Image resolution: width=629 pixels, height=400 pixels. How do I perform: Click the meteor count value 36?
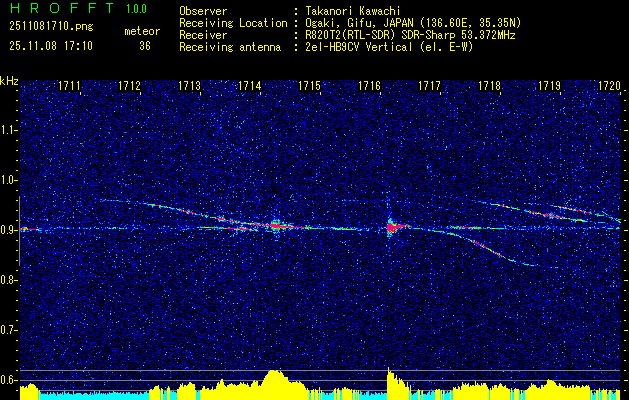[x=145, y=46]
